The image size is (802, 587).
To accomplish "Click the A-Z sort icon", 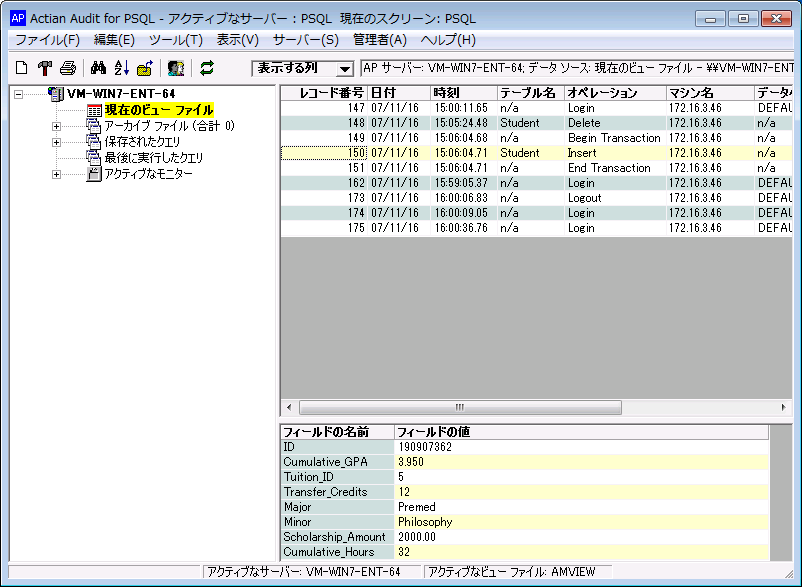I will [x=121, y=68].
